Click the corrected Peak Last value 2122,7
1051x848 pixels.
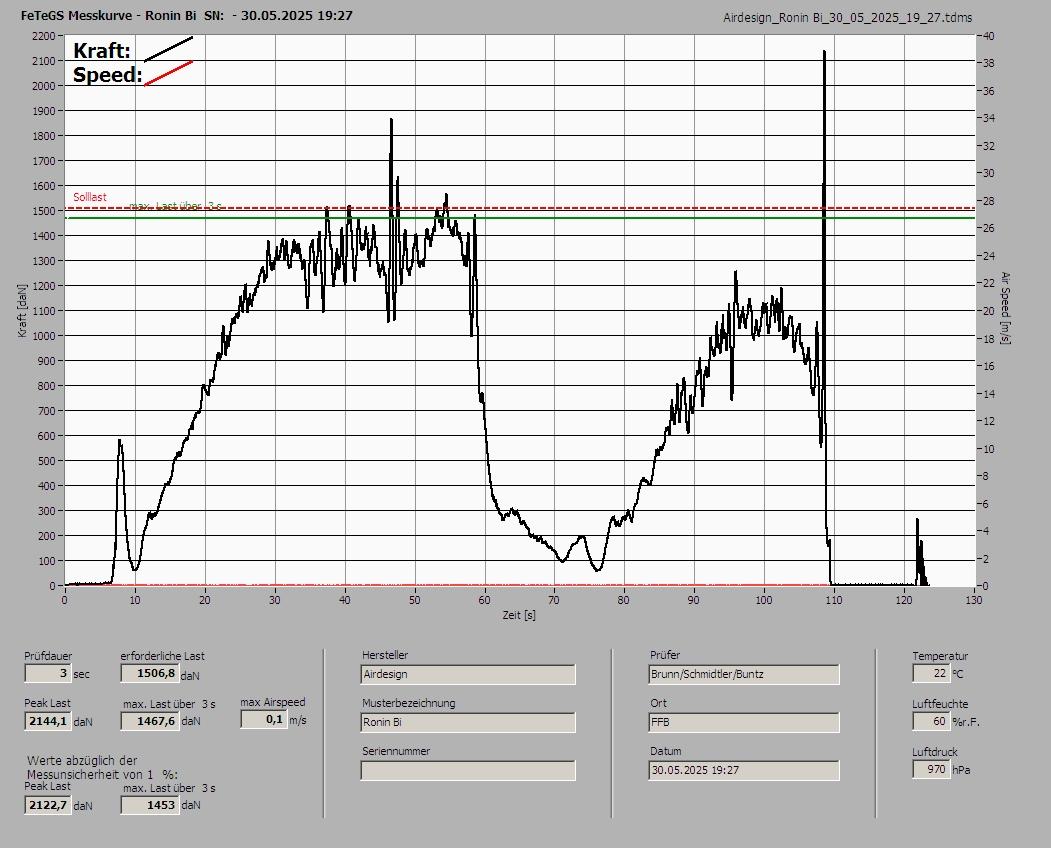tap(48, 805)
